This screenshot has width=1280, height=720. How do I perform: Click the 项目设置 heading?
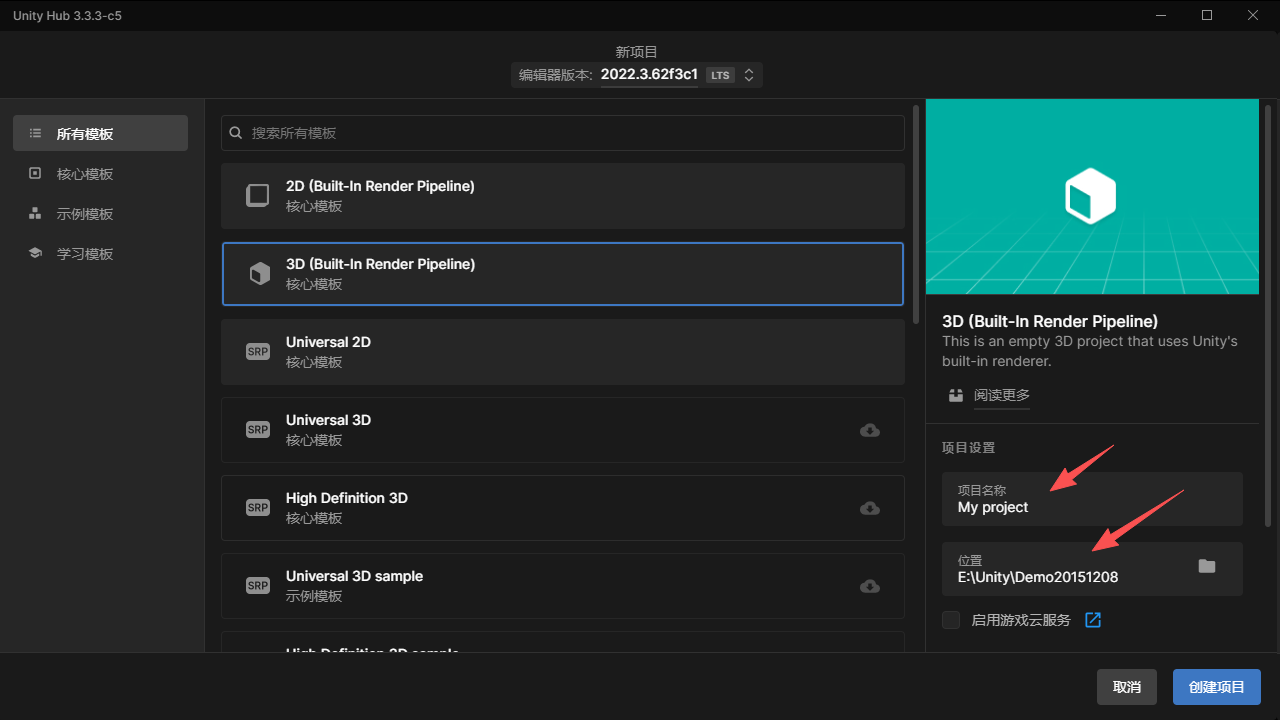[969, 448]
